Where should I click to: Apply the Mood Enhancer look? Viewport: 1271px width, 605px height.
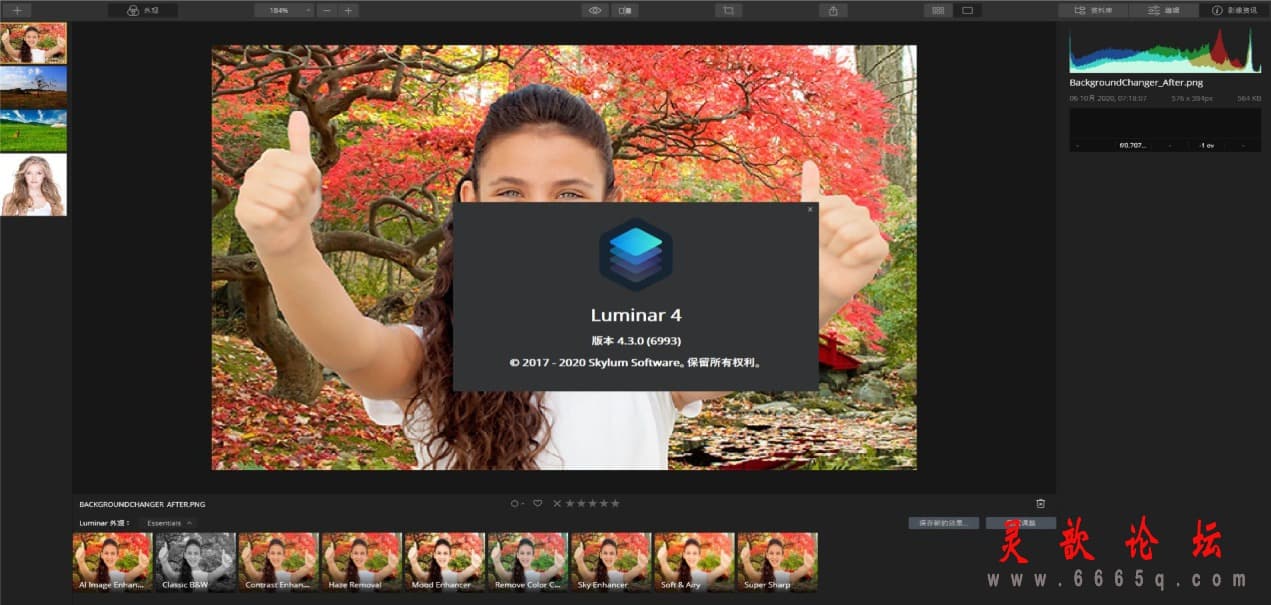(x=445, y=562)
